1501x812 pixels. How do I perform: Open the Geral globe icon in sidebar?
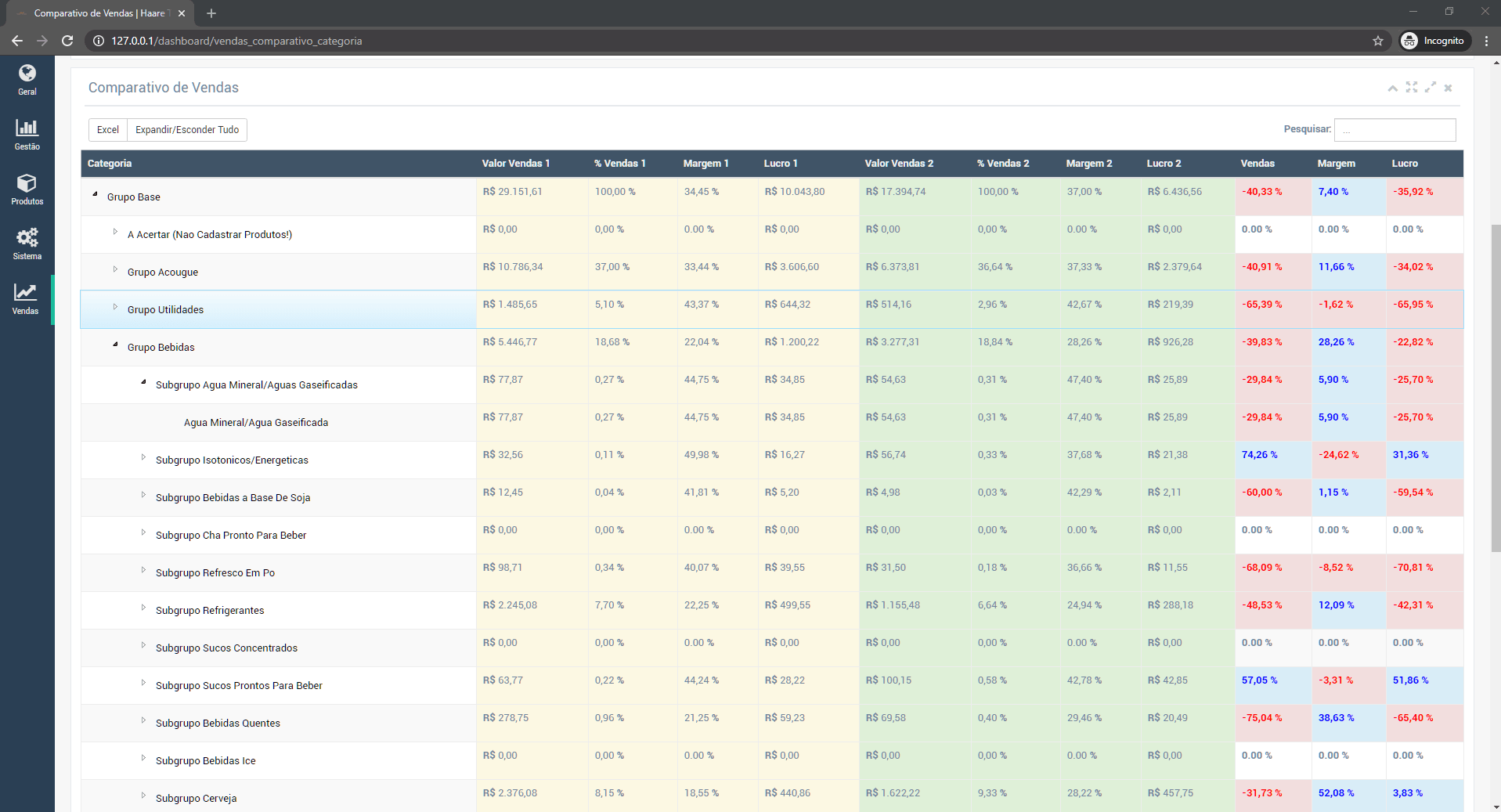(27, 74)
